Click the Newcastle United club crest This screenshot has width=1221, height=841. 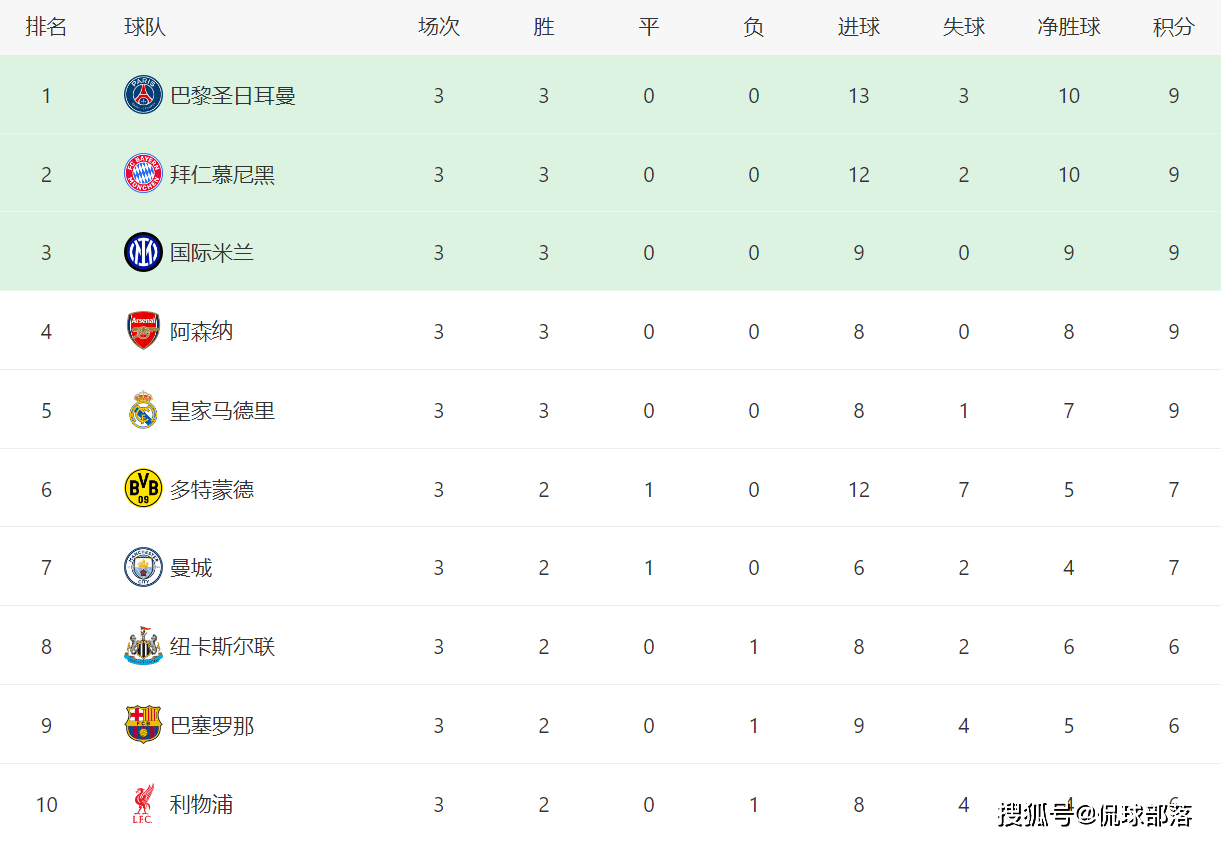(x=143, y=646)
